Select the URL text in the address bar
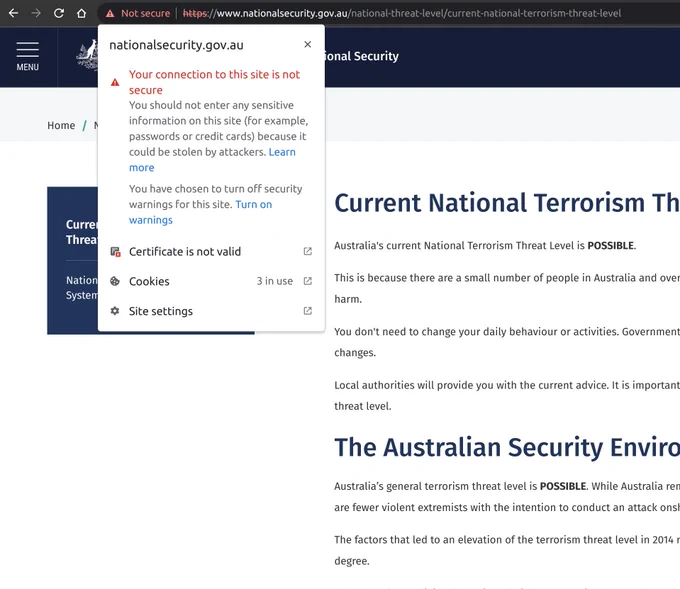Image resolution: width=680 pixels, height=589 pixels. tap(402, 13)
